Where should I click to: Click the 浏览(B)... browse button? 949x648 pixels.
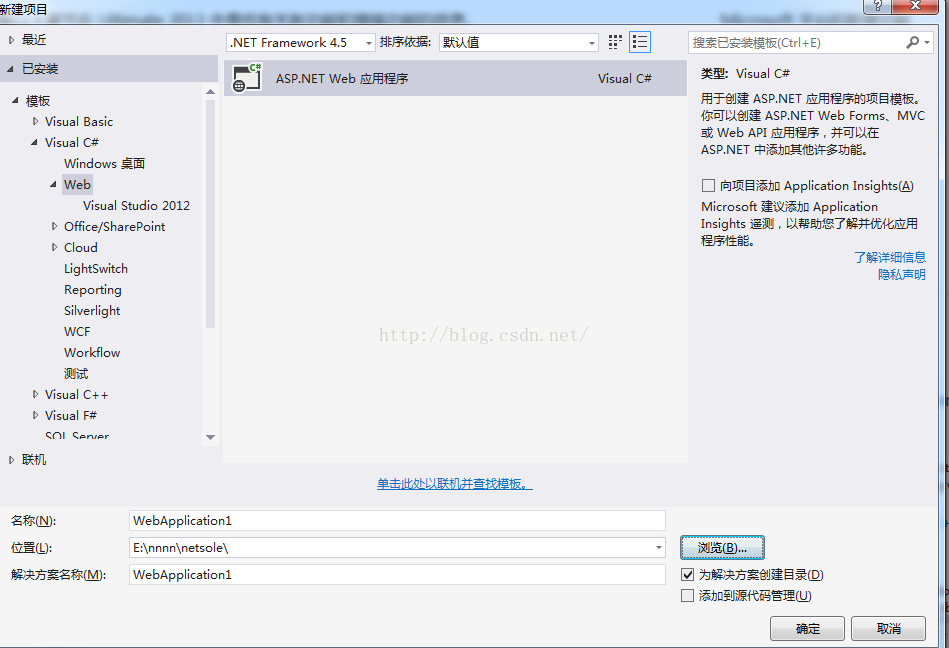tap(722, 548)
